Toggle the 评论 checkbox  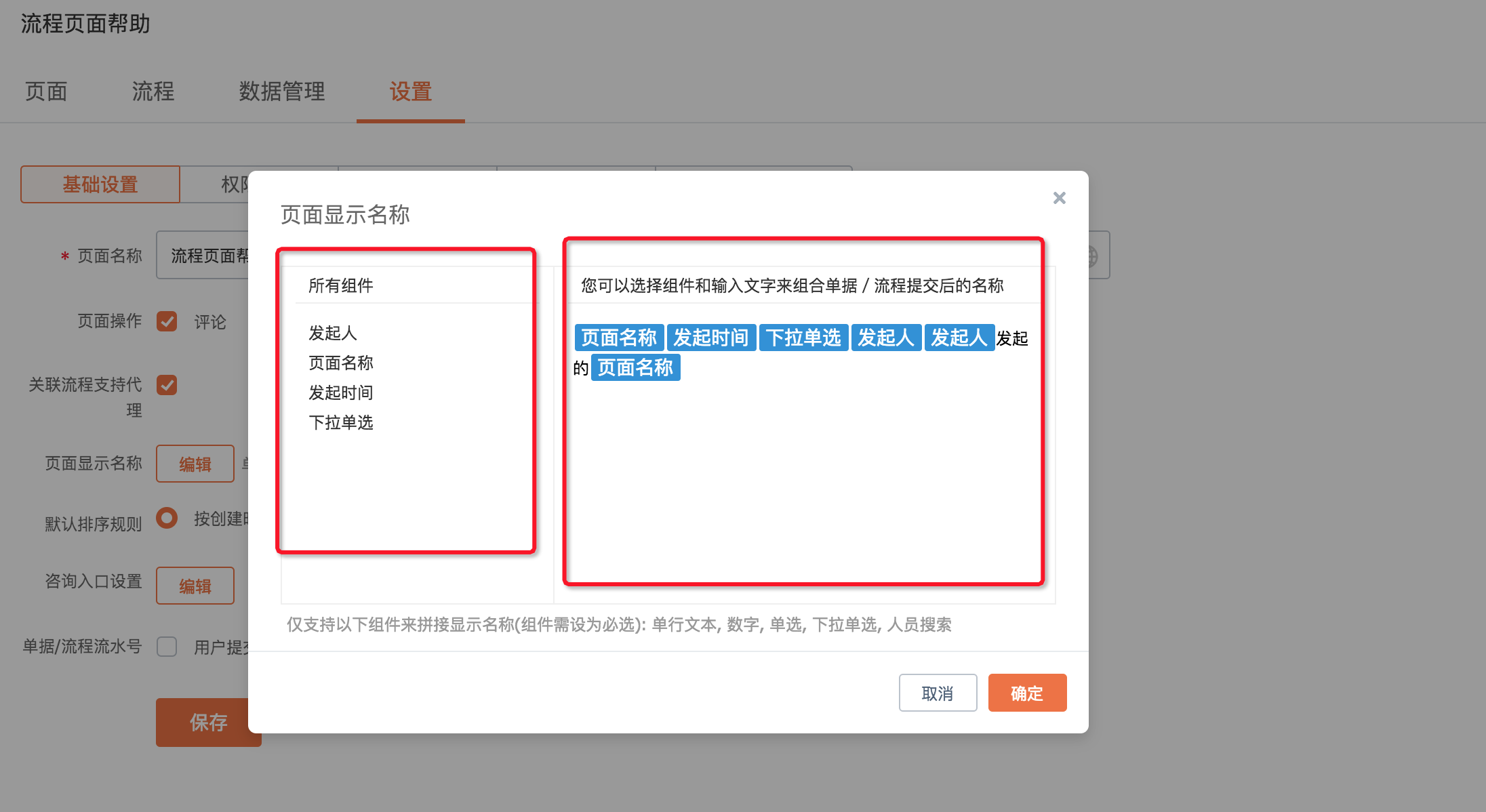(167, 321)
